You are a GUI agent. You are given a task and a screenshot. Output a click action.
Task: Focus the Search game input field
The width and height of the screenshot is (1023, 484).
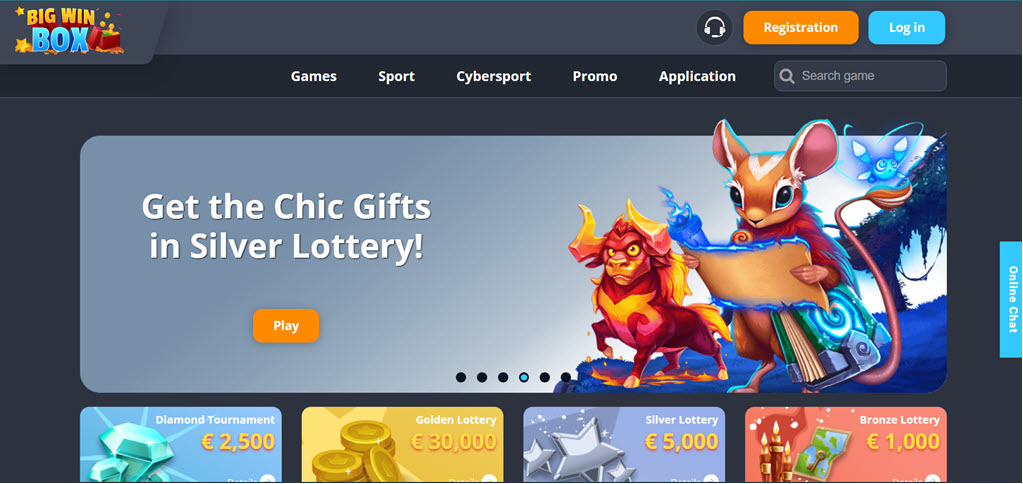pos(860,76)
